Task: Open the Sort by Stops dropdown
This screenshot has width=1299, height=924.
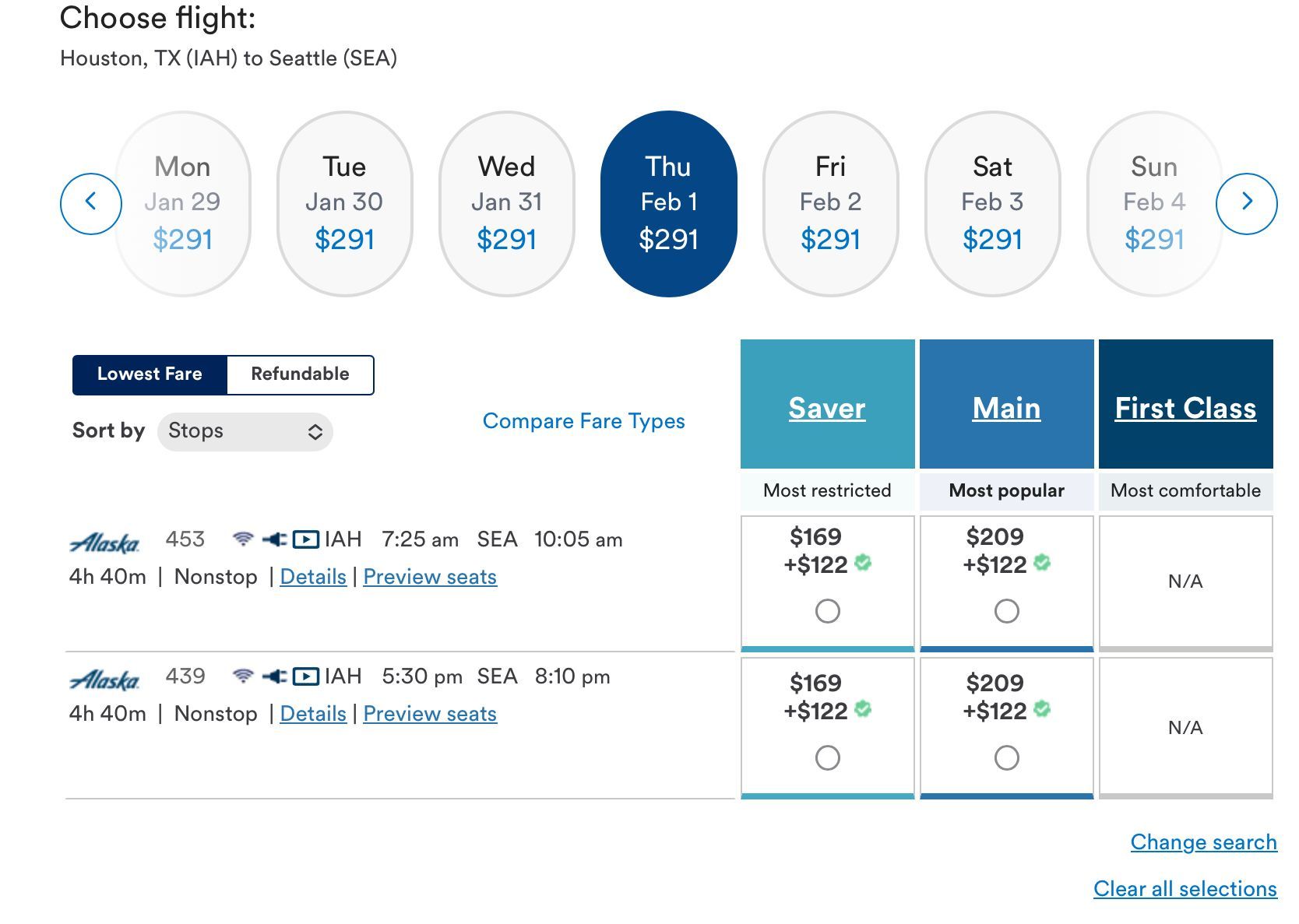Action: (x=245, y=431)
